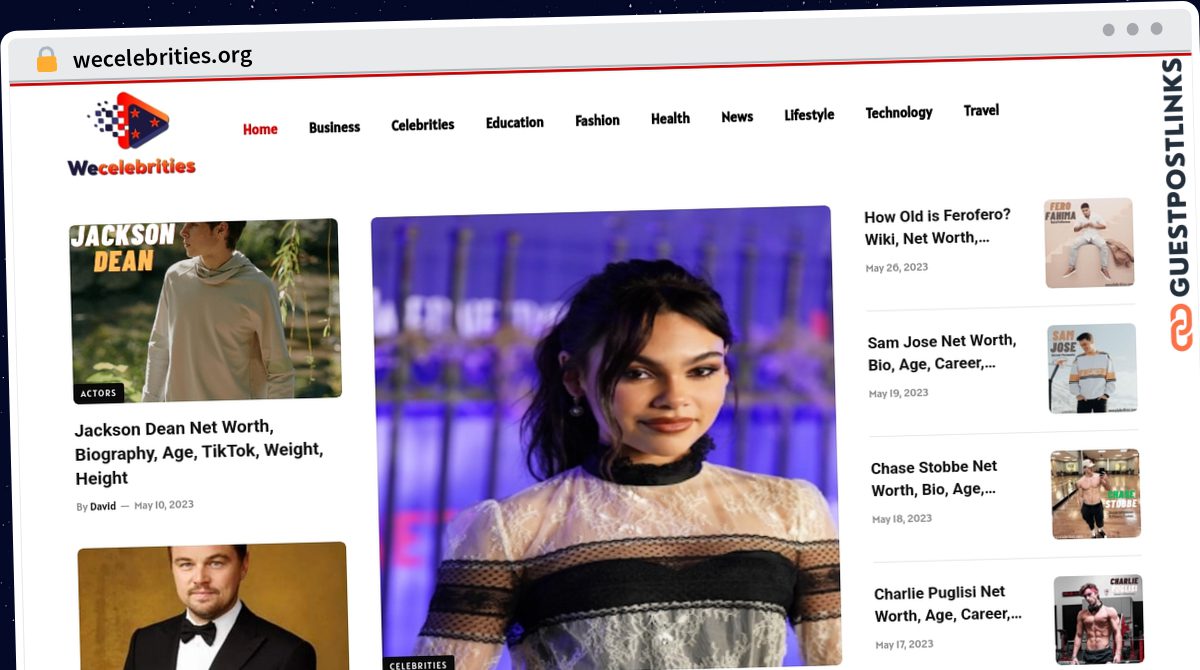The height and width of the screenshot is (670, 1200).
Task: Open the tuxedo man article thumbnail
Action: [x=213, y=606]
